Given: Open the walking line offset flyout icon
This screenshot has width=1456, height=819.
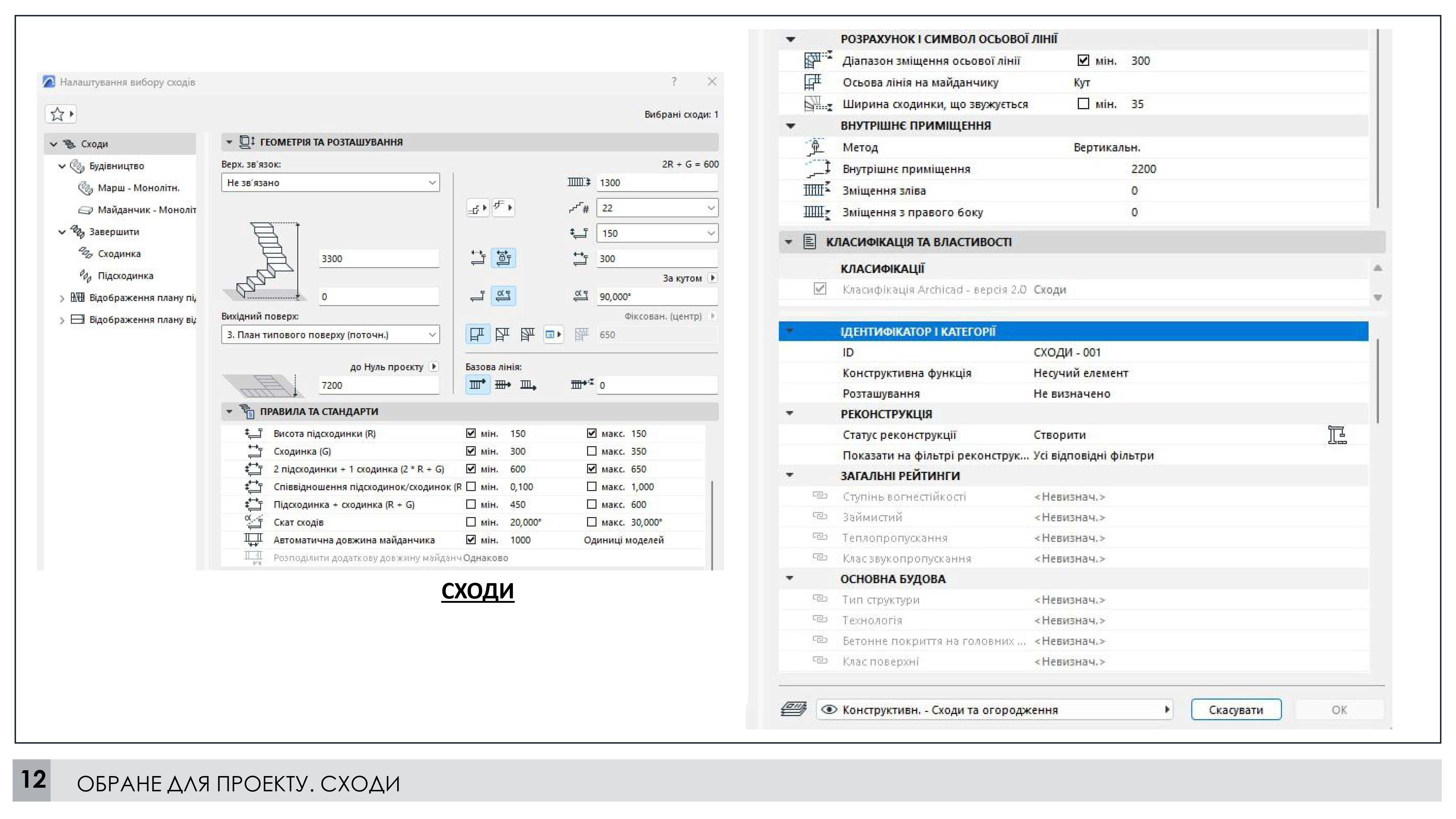Looking at the screenshot, I should click(x=553, y=334).
